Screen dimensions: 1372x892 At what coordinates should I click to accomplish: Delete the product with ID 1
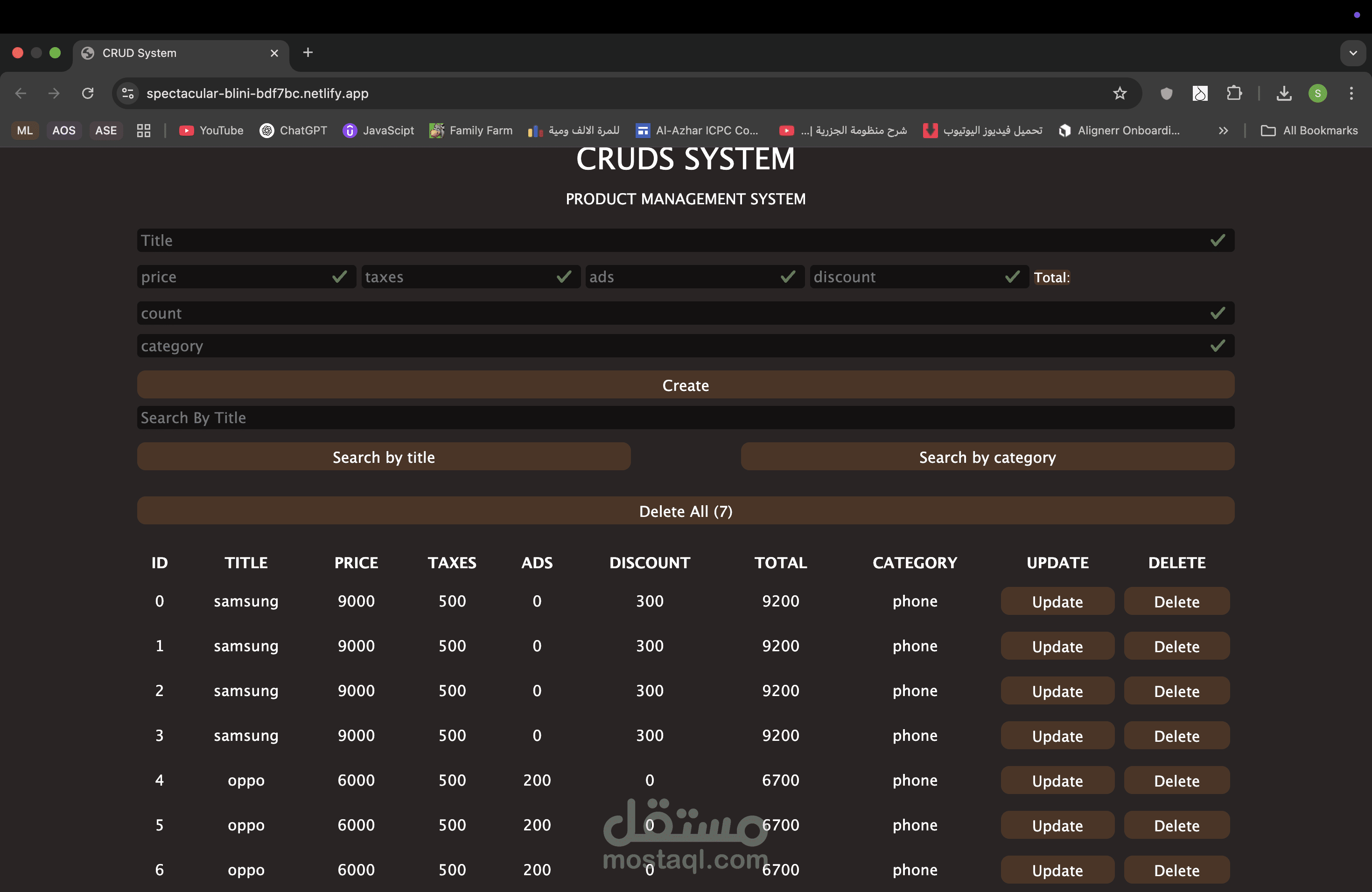click(1176, 647)
